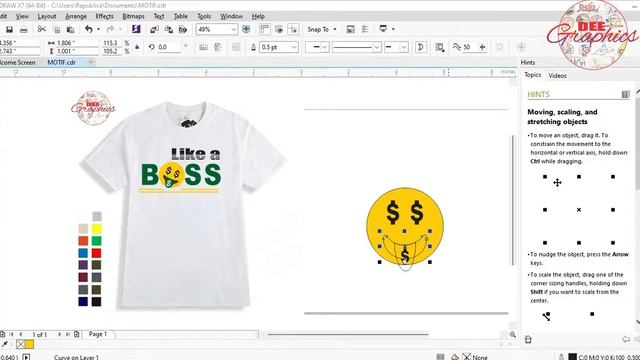Click the fill bucket icon in status bar

455,357
